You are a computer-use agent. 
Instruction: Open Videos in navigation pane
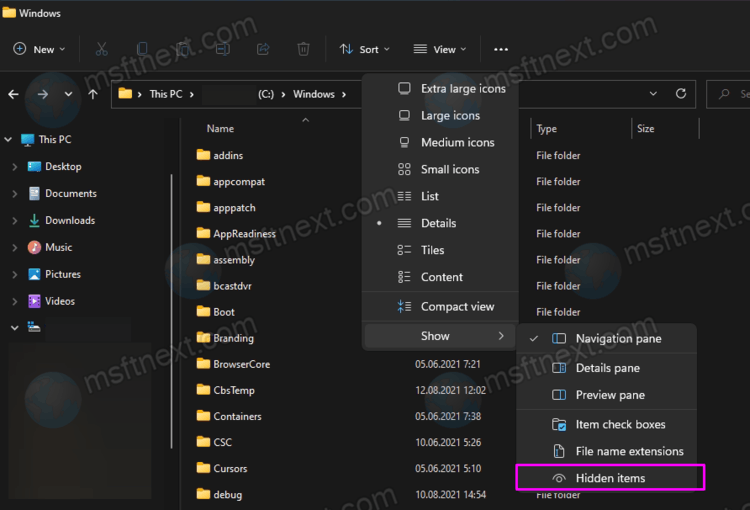point(51,301)
